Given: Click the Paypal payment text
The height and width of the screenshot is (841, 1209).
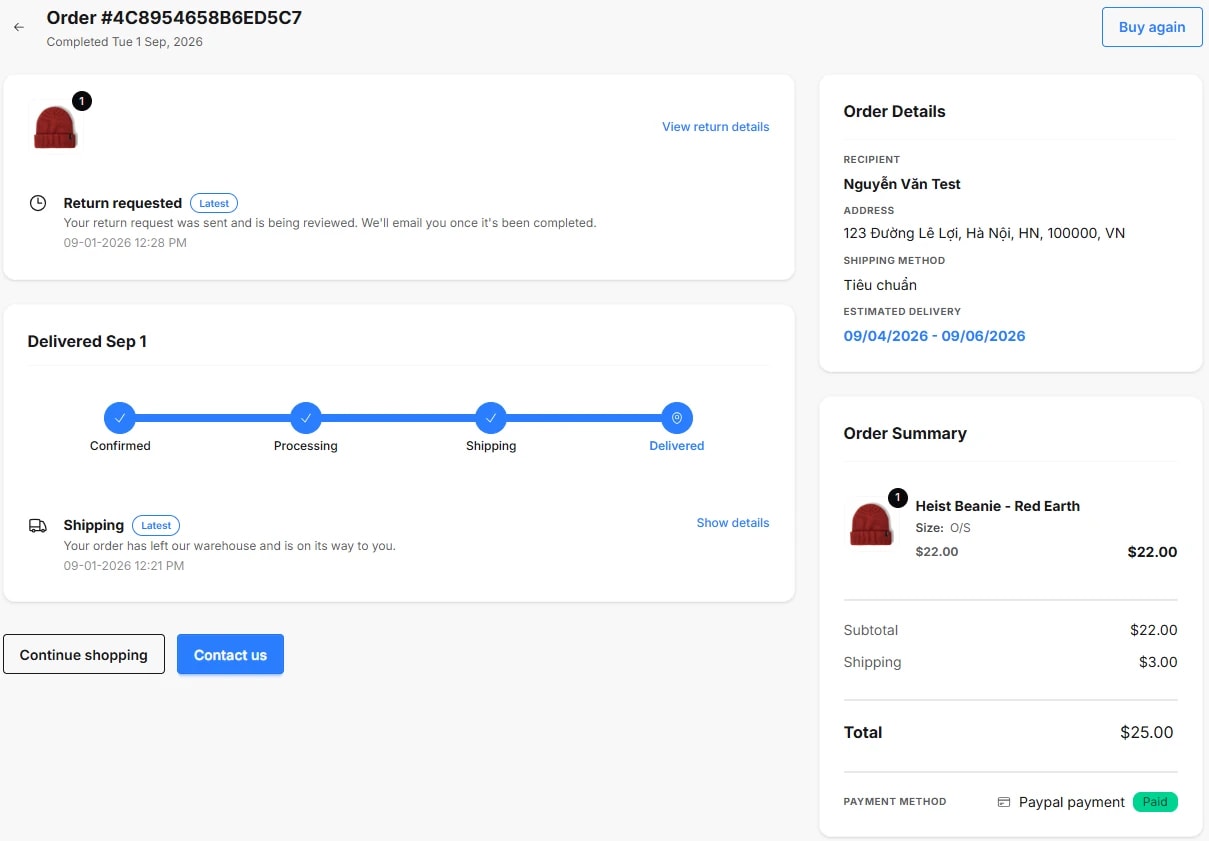Looking at the screenshot, I should pyautogui.click(x=1072, y=802).
